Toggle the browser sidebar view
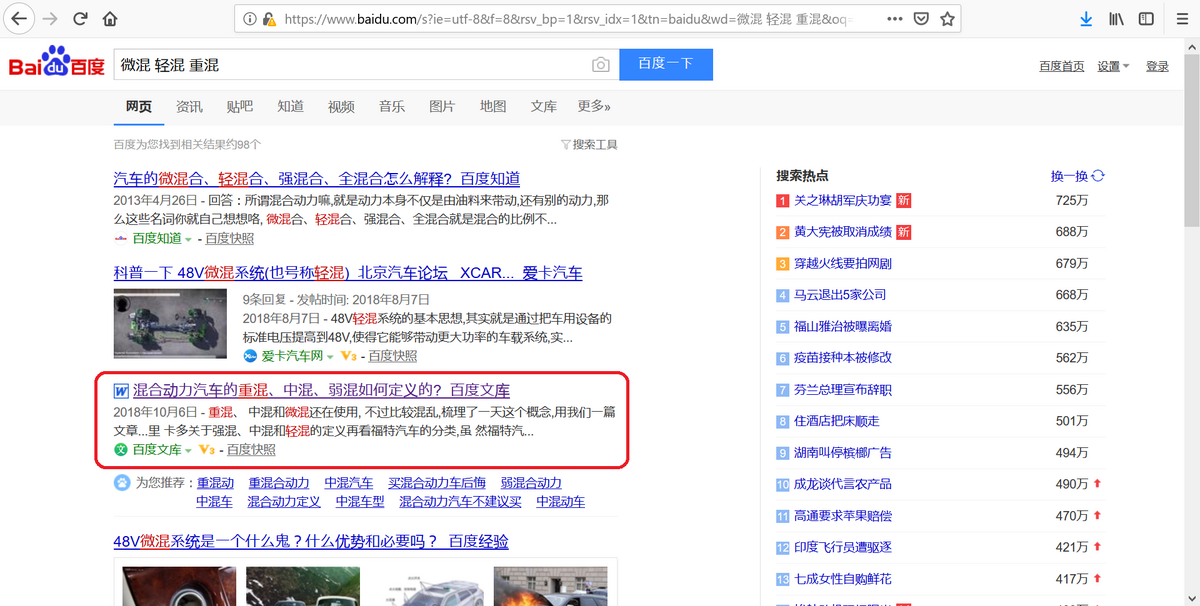The image size is (1200, 606). [x=1146, y=19]
